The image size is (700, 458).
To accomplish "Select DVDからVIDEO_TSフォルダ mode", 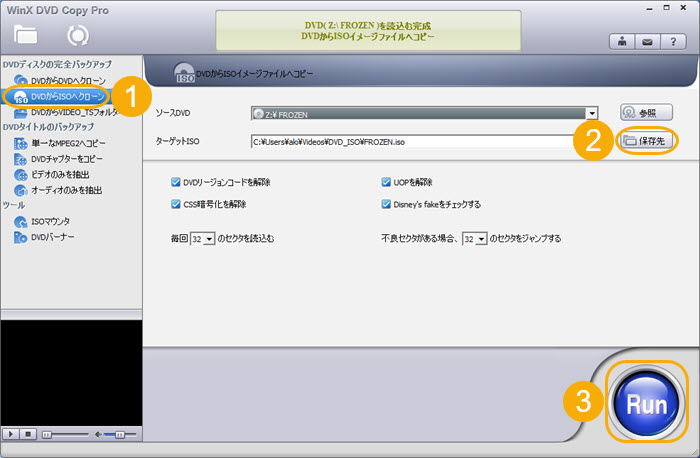I will 75,112.
